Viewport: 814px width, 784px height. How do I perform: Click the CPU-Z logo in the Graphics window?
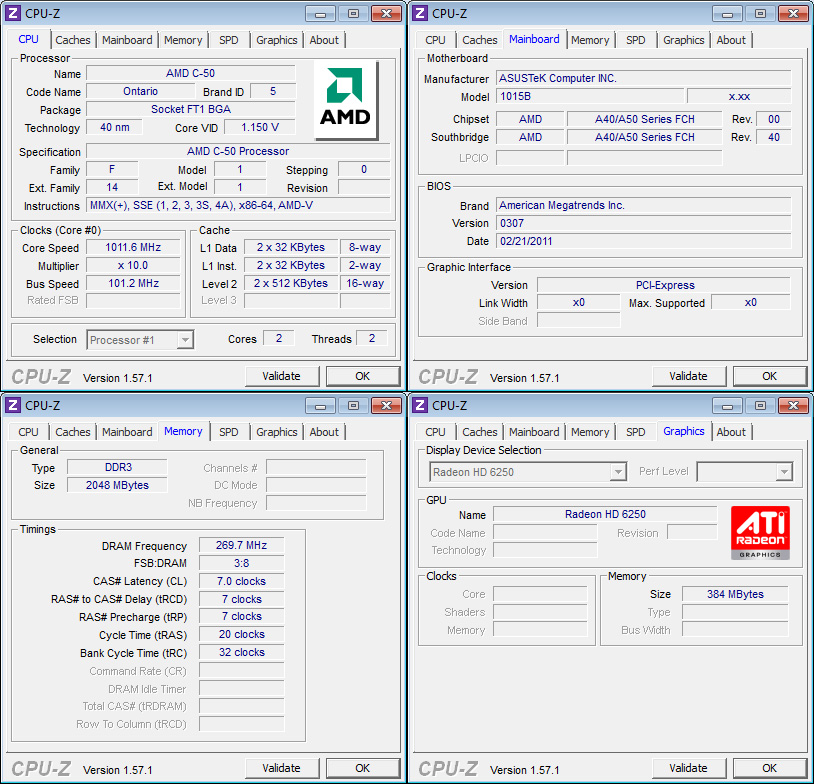click(x=447, y=768)
